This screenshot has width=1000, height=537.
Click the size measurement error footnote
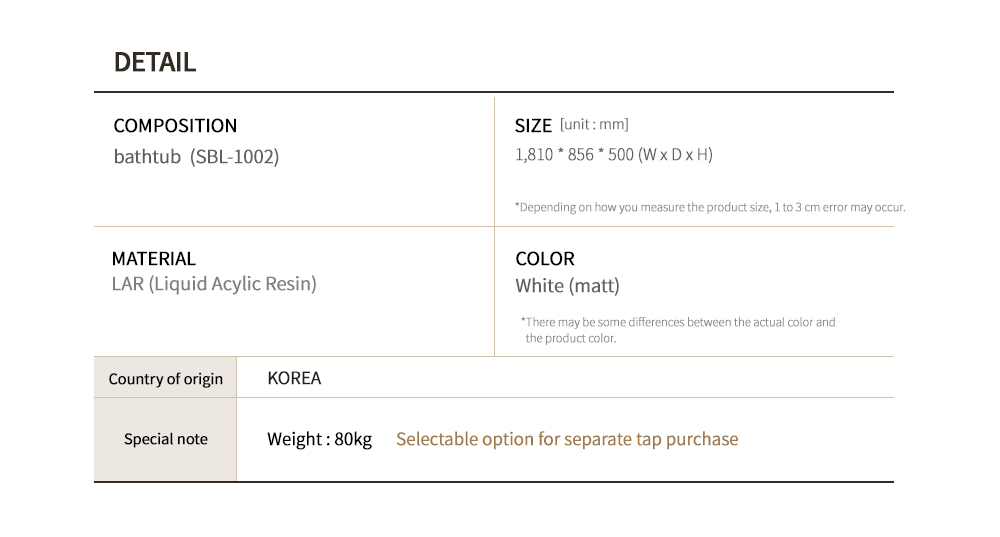pyautogui.click(x=710, y=207)
